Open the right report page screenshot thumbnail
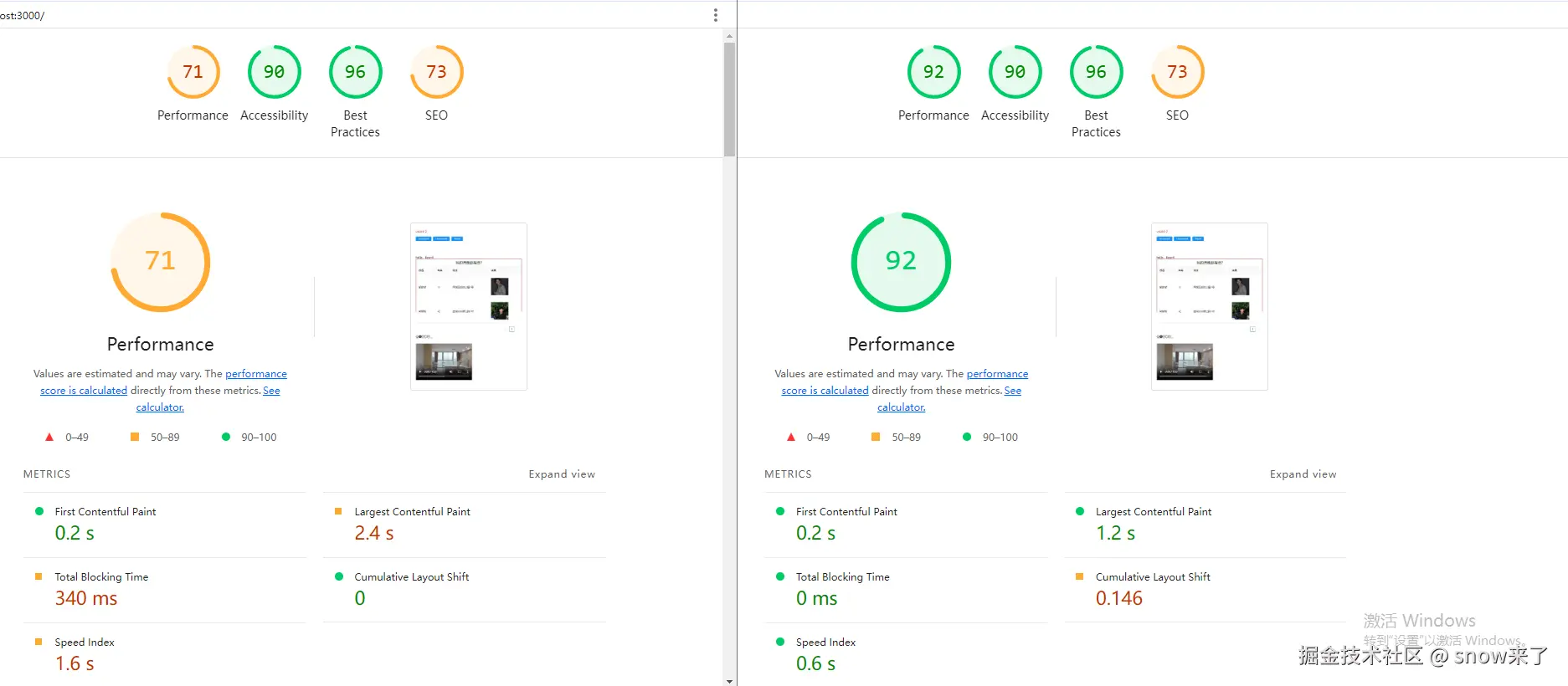Viewport: 1568px width, 686px height. pos(1210,306)
